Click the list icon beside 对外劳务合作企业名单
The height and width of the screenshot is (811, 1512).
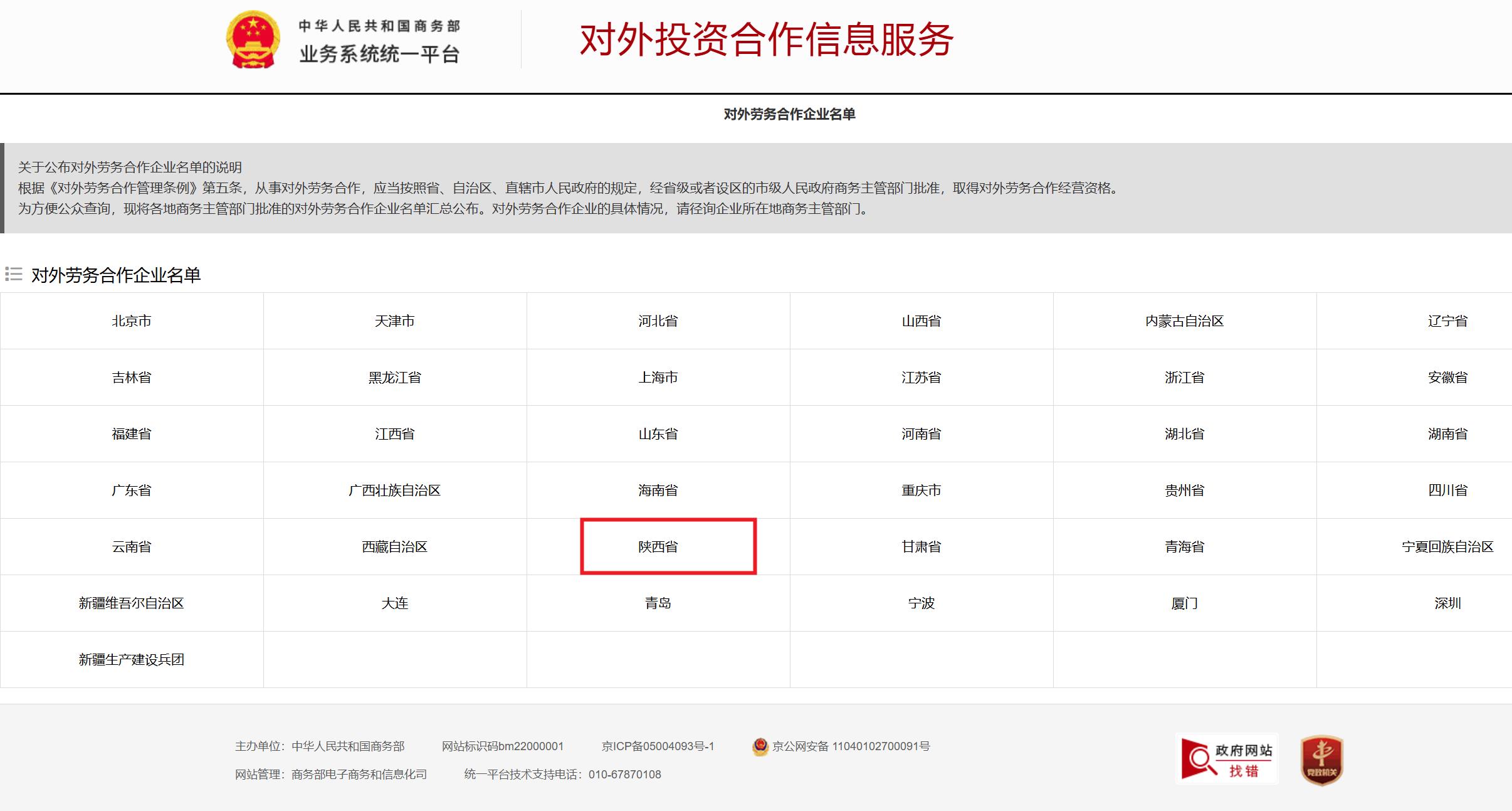(x=14, y=274)
